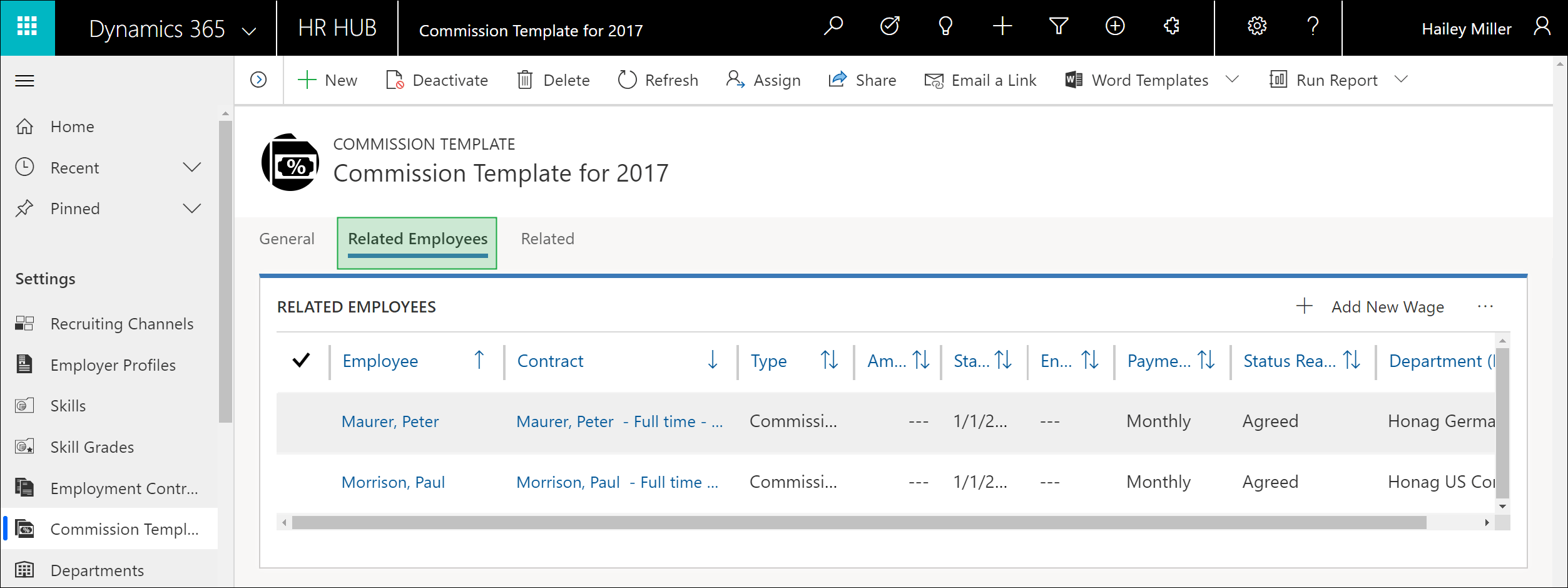Screen dimensions: 1568x588
Task: Open the task flow checkmark icon
Action: [890, 26]
